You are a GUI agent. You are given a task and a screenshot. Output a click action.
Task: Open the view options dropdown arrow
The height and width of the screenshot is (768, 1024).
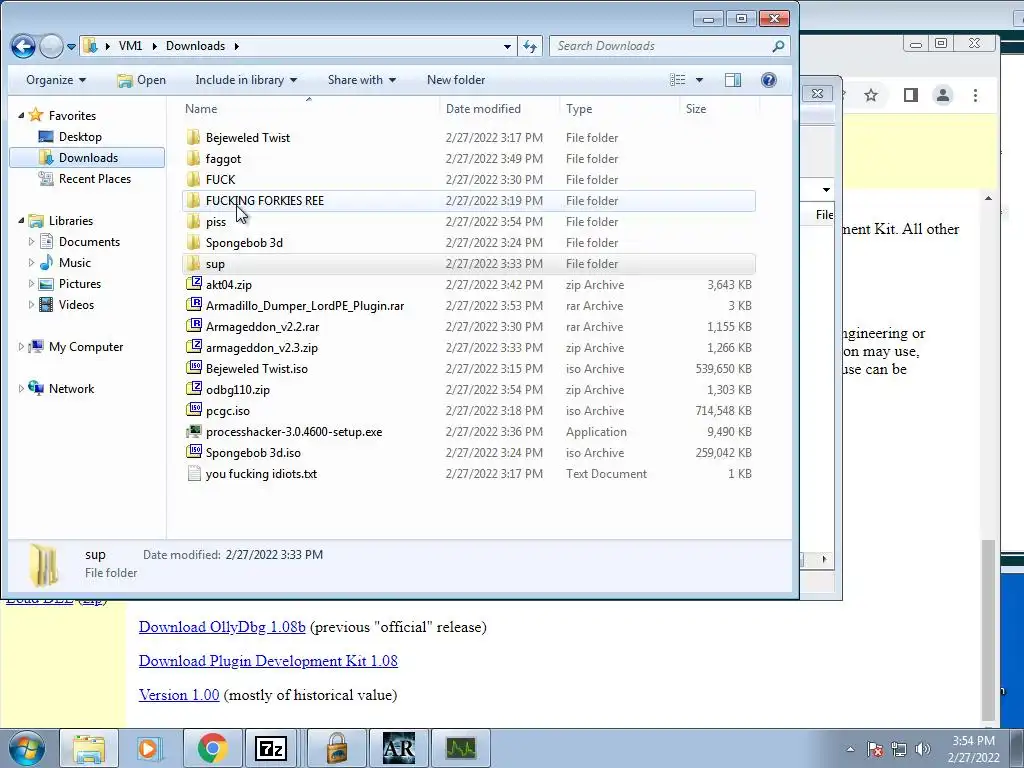(699, 80)
